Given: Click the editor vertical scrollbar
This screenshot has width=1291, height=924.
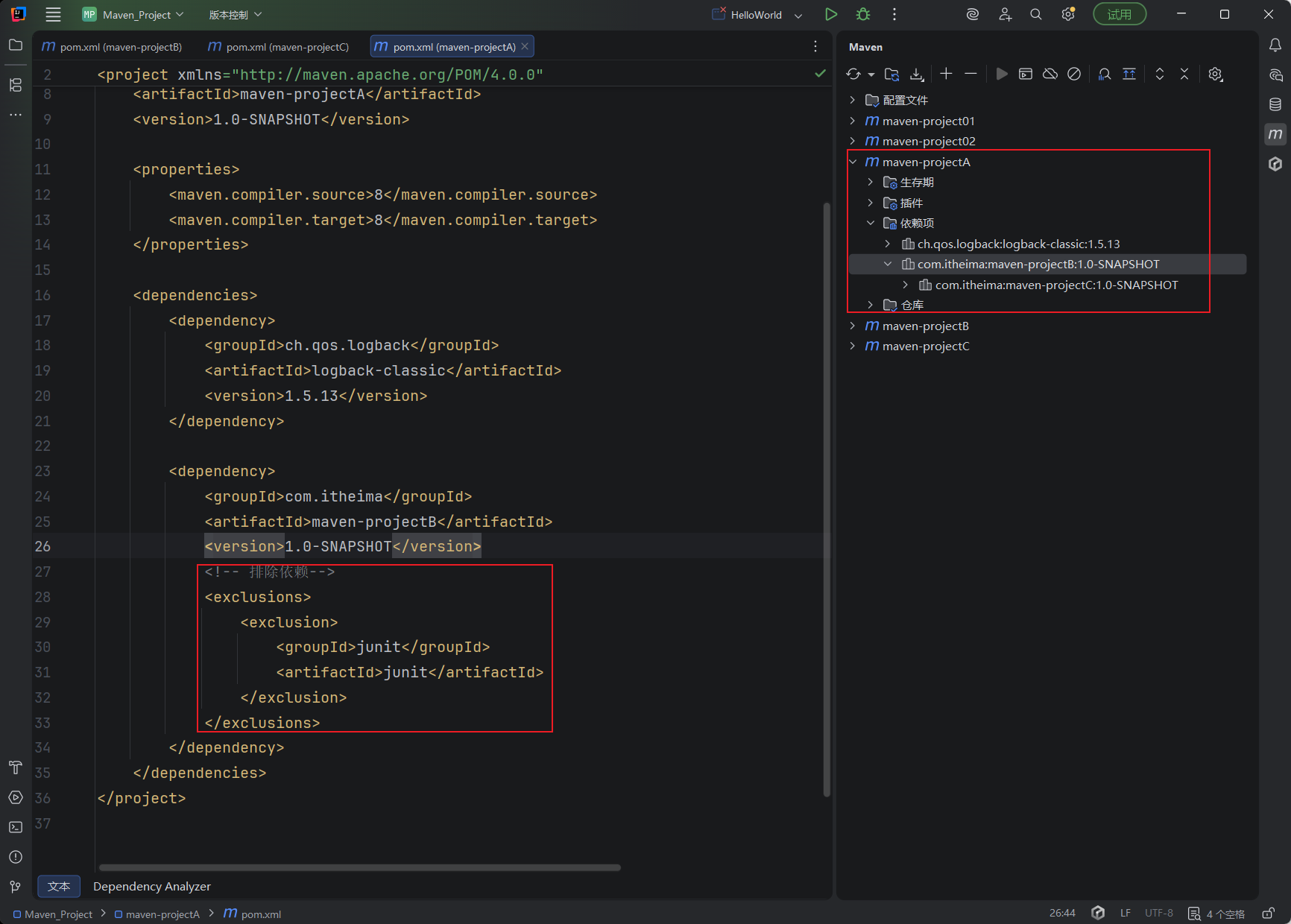Looking at the screenshot, I should (x=827, y=499).
